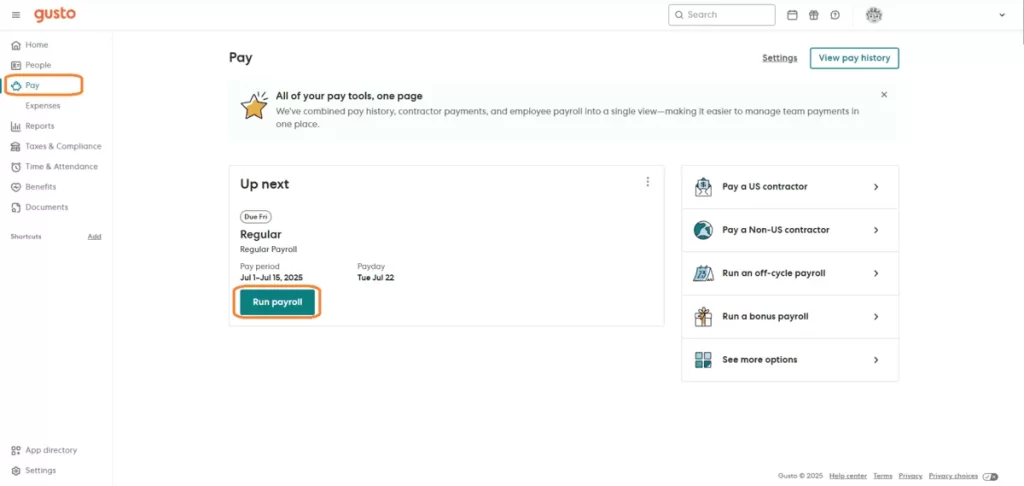Click chevron for bonus payroll
Screen dimensions: 1024x486
(x=876, y=316)
